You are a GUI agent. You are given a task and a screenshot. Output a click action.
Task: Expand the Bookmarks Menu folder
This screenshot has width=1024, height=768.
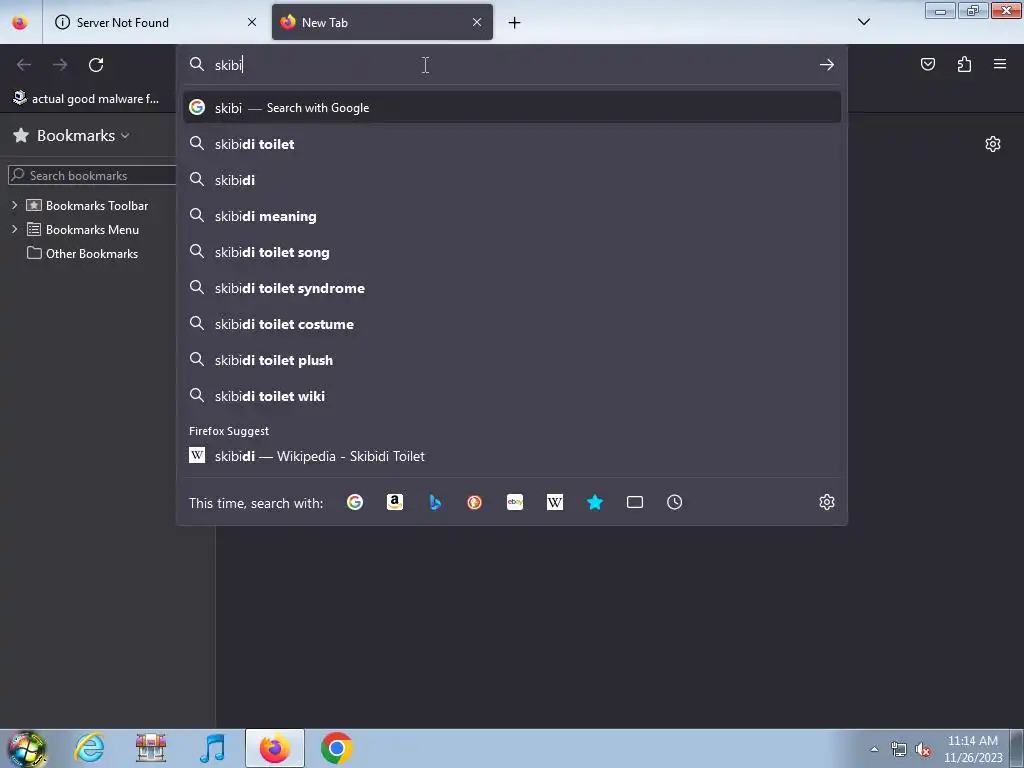[14, 229]
